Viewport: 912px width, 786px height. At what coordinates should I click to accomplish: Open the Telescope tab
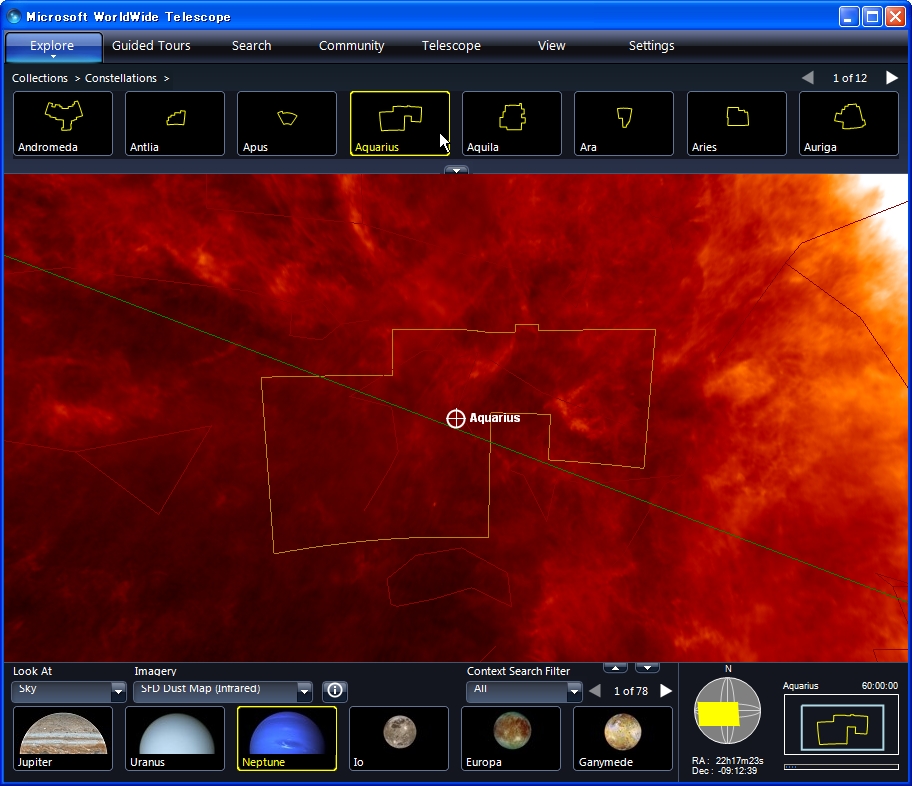pyautogui.click(x=451, y=46)
